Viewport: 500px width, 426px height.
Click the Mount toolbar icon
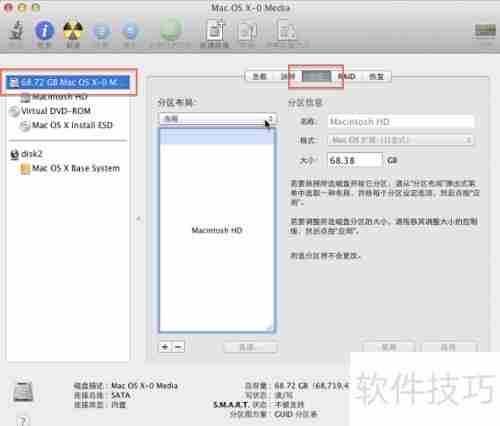point(102,32)
